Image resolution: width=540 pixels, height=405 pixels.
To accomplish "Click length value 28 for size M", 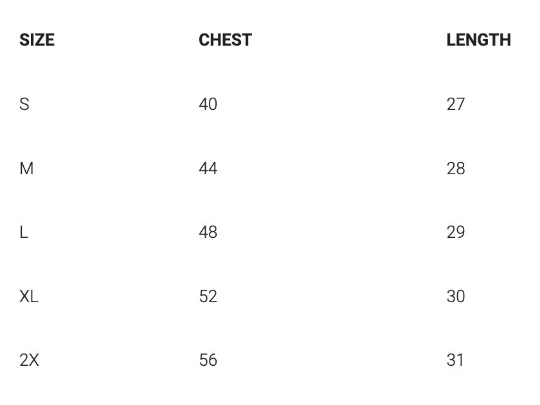I will 456,168.
